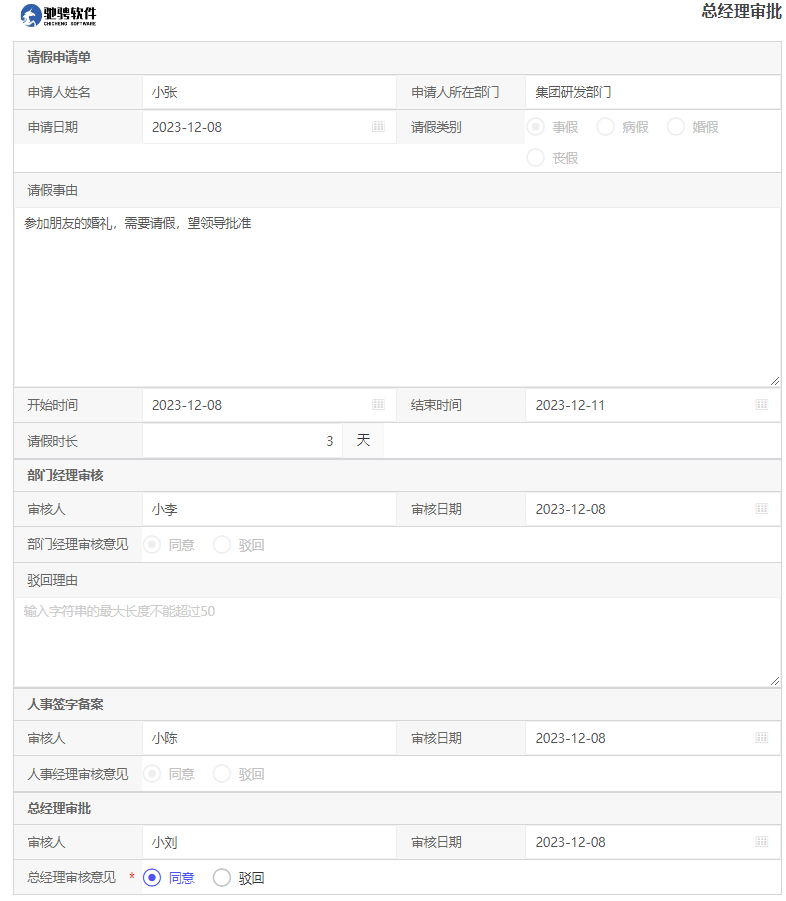Viewport: 786px width, 901px height.
Task: Open calendar icon for 申请日期
Action: [x=378, y=127]
